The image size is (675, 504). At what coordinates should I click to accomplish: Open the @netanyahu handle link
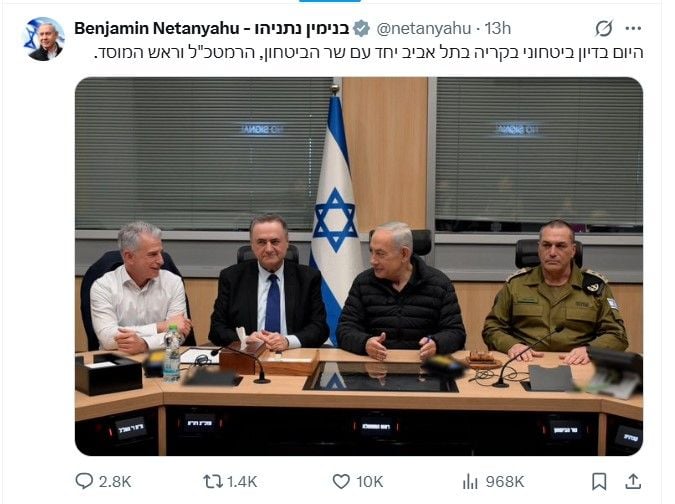pos(424,28)
